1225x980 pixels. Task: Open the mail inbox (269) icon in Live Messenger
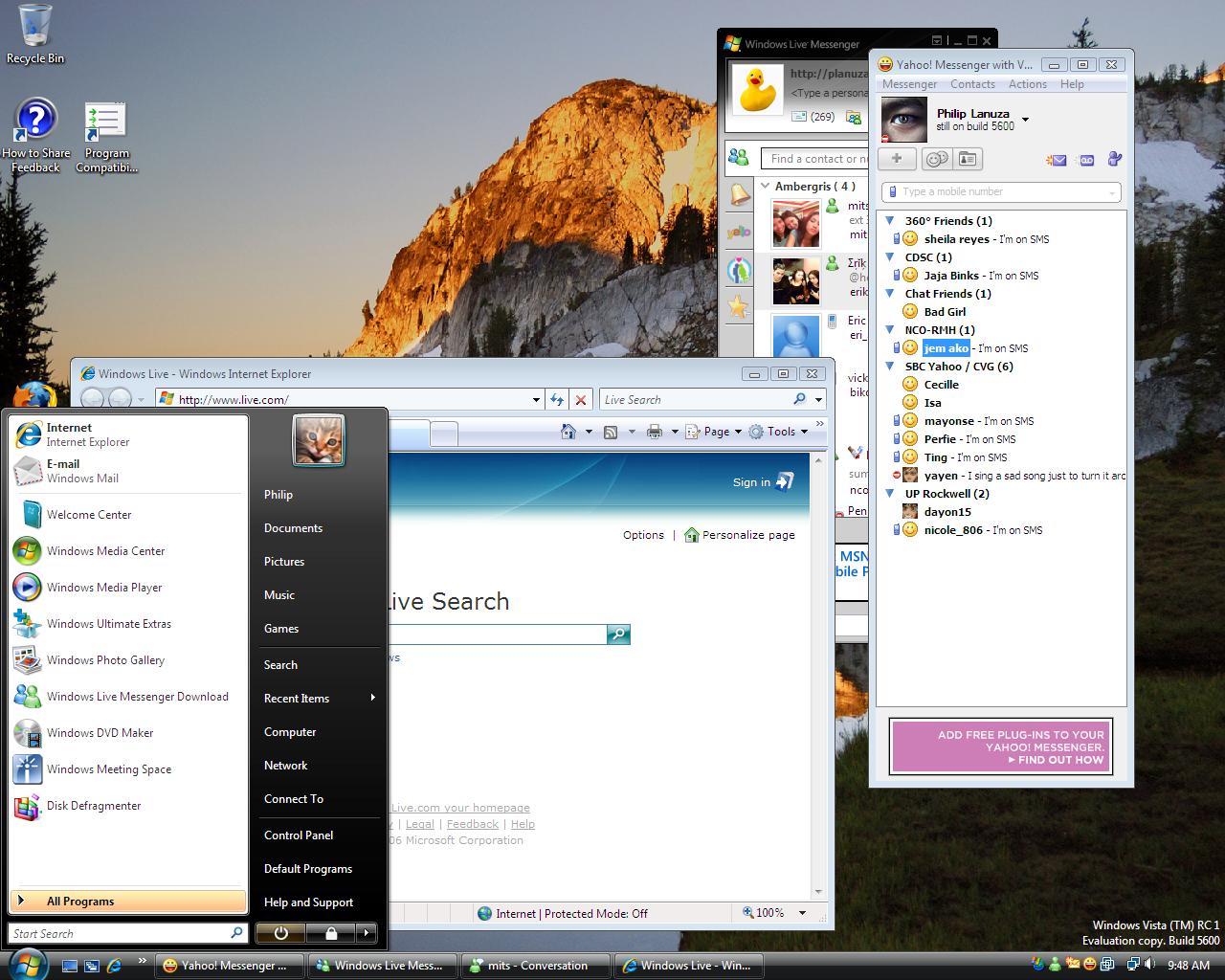[x=813, y=117]
